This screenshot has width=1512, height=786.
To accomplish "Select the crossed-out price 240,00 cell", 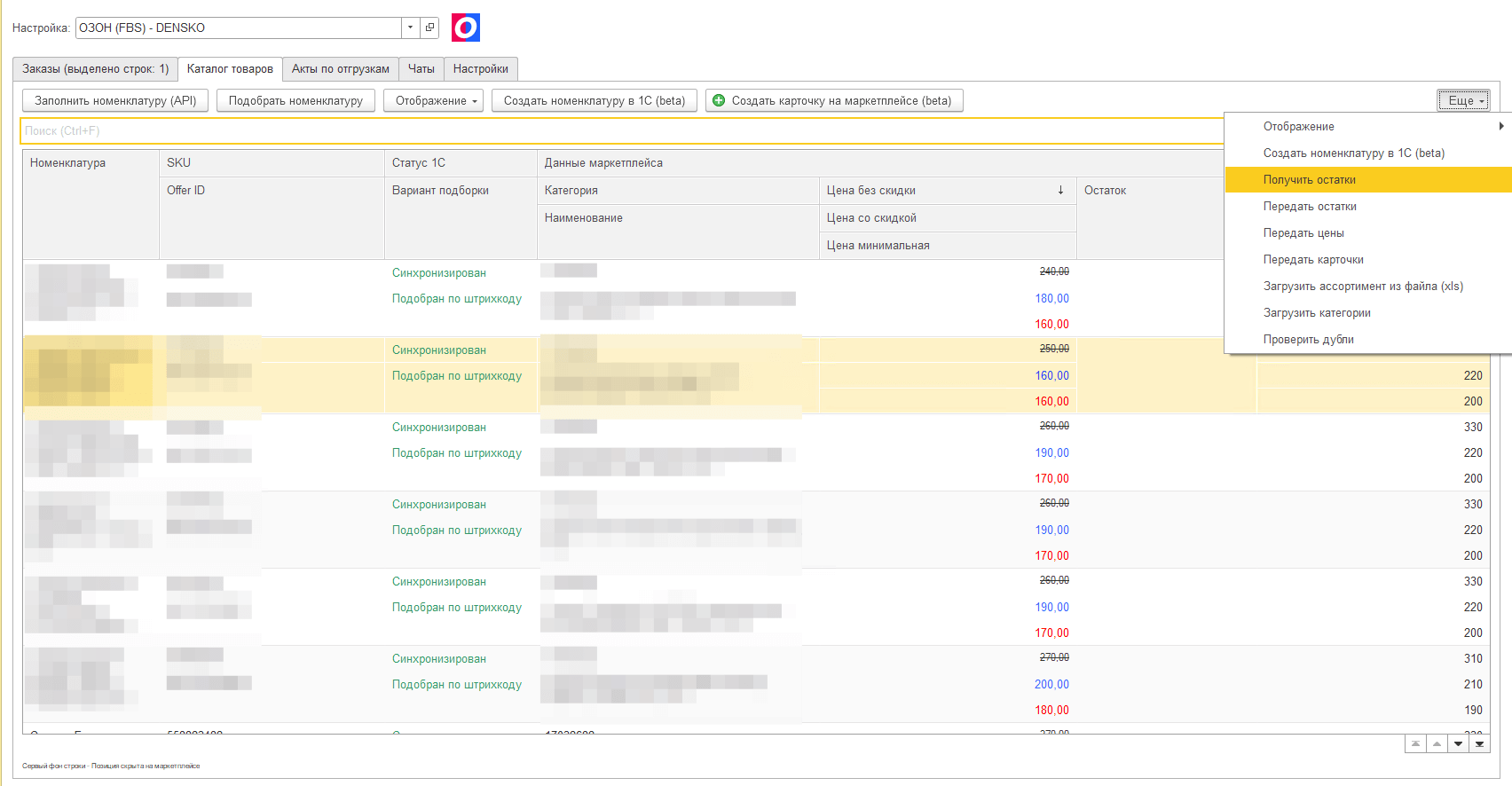I will [1054, 271].
